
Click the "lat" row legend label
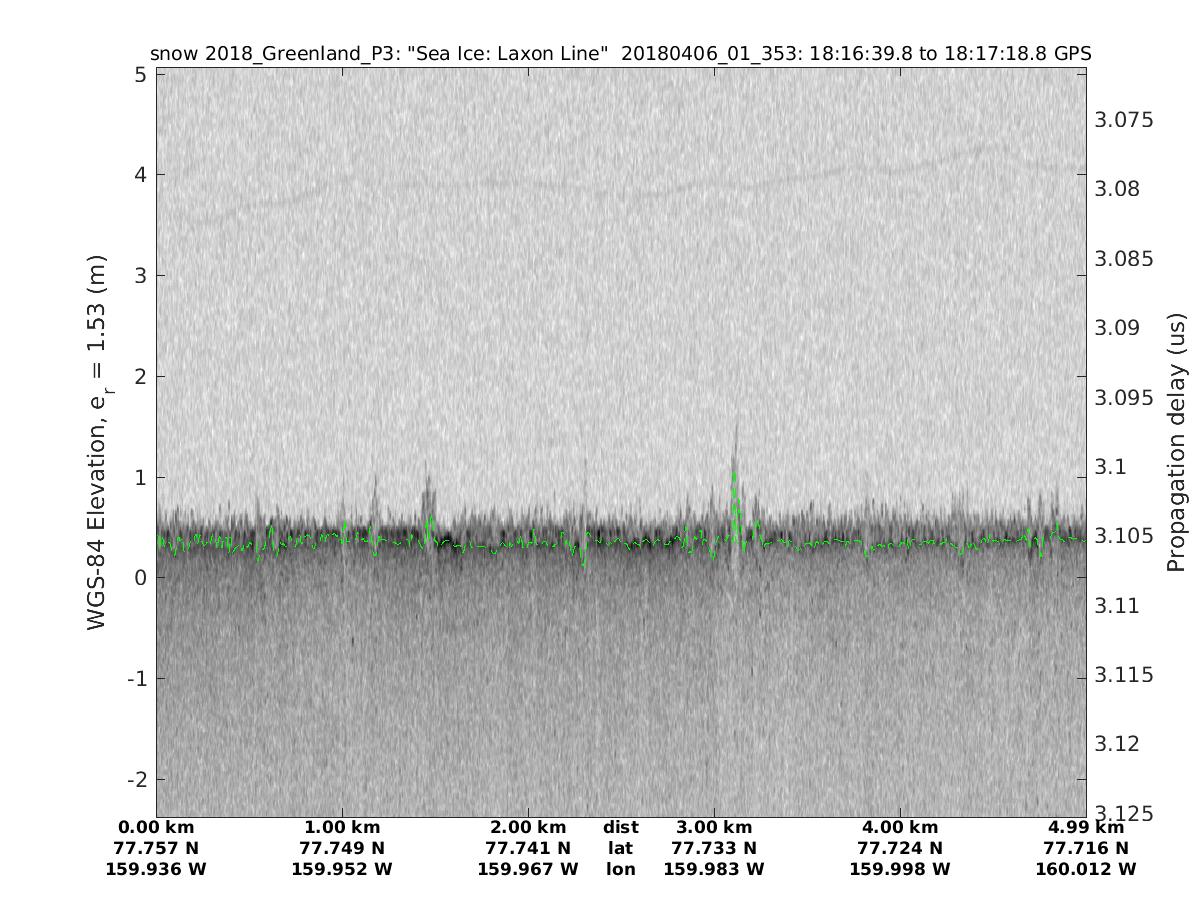(x=621, y=848)
